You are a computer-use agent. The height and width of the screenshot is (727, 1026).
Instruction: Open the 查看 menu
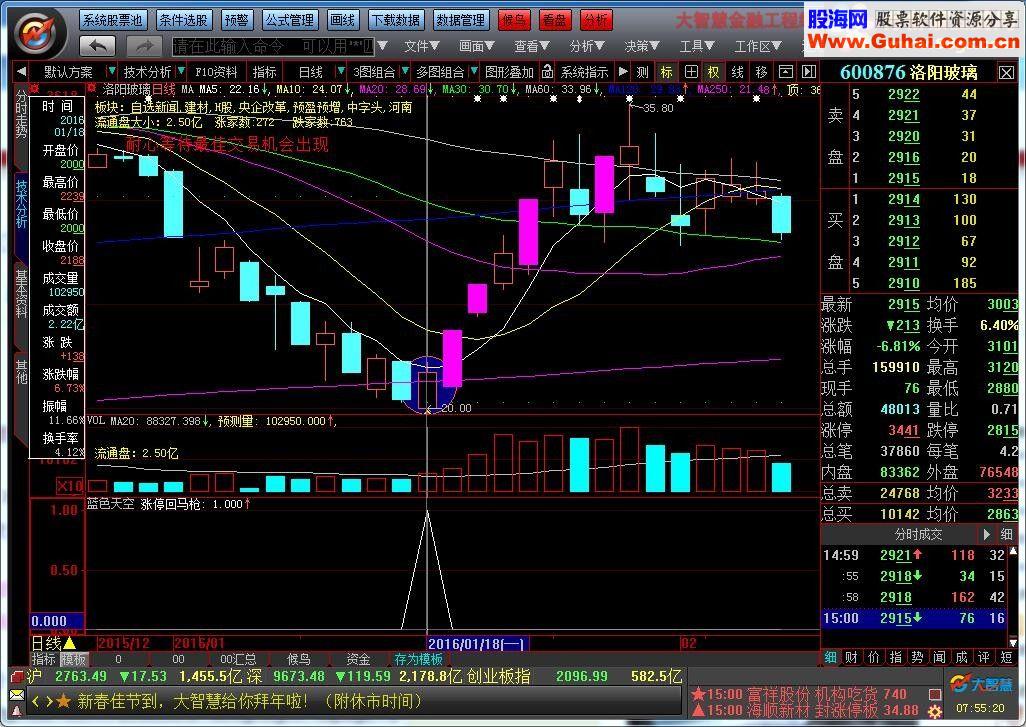[531, 46]
